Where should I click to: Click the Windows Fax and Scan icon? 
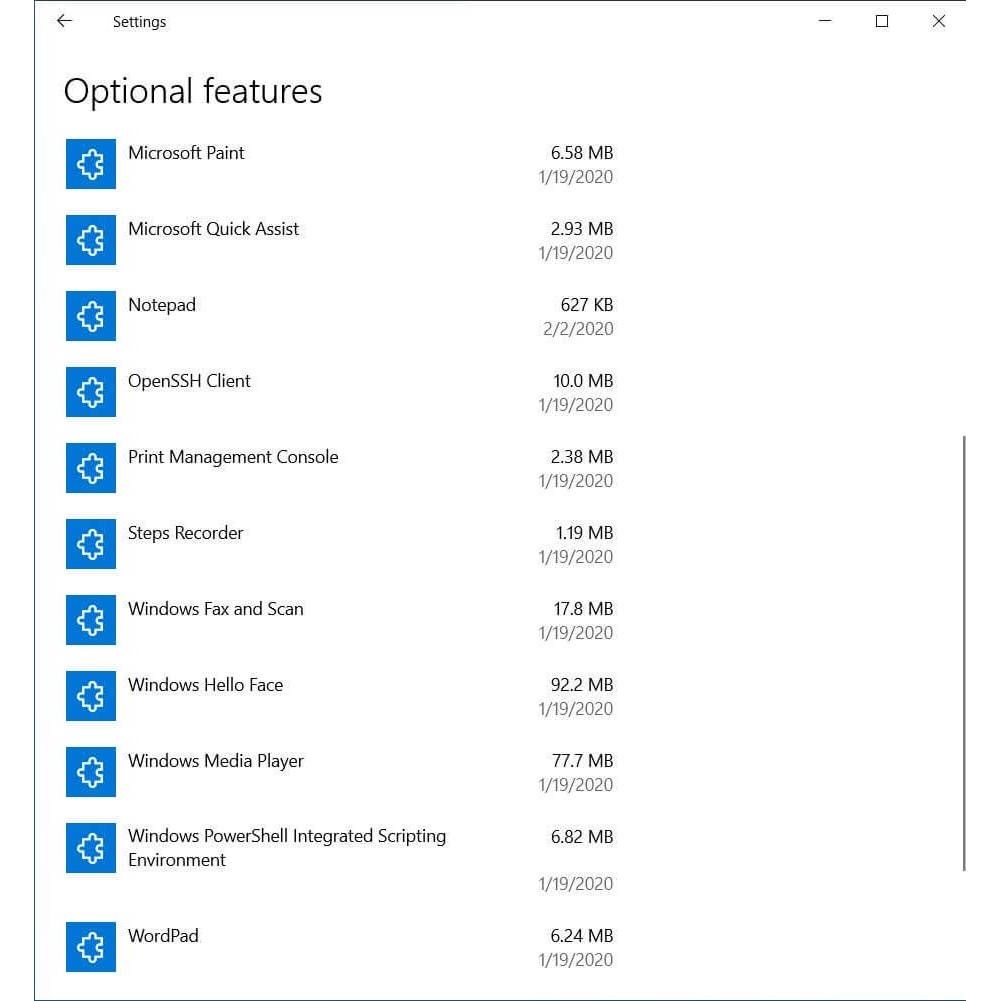(91, 620)
